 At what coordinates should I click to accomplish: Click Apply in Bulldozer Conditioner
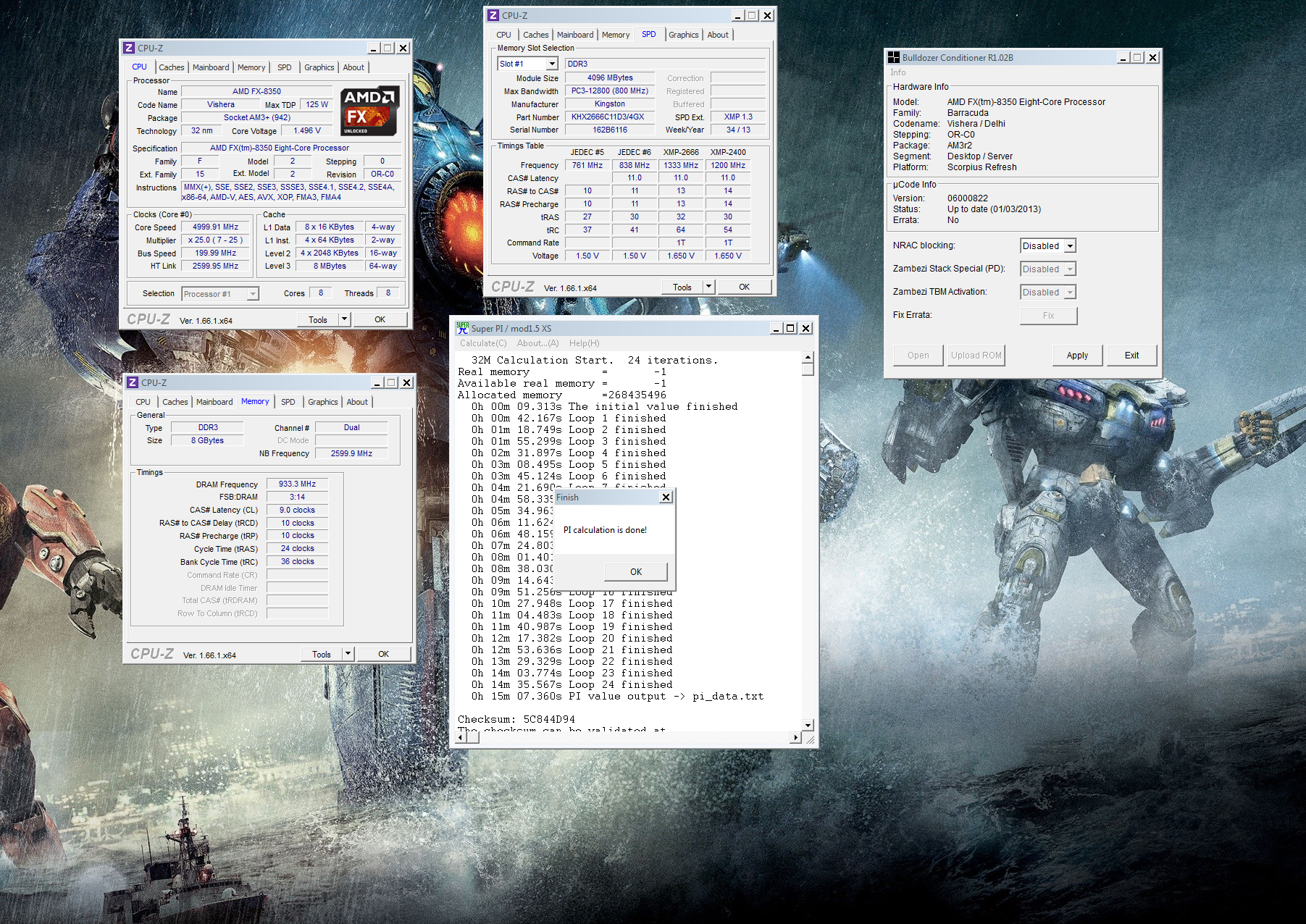pyautogui.click(x=1077, y=355)
